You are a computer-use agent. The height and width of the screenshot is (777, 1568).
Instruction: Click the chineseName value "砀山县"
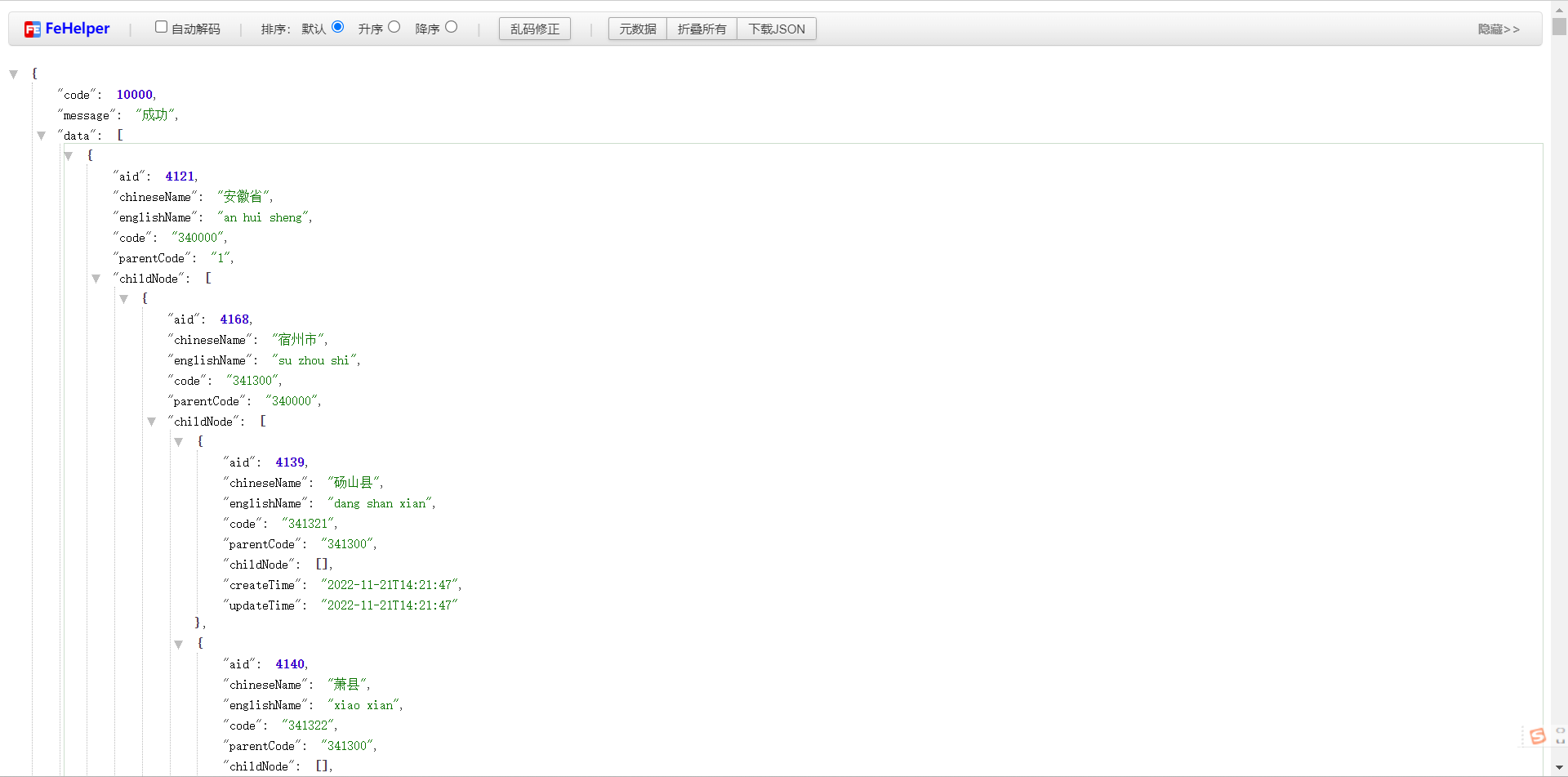pos(354,483)
